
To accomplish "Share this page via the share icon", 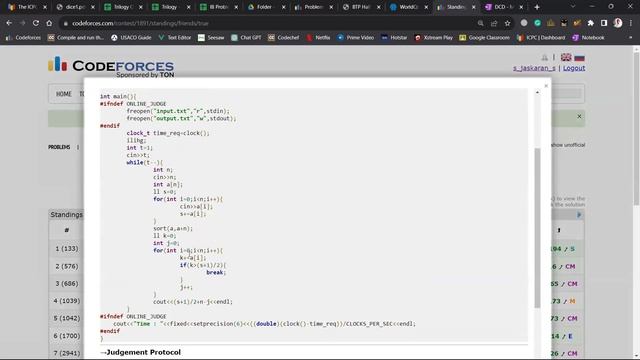I will (494, 23).
